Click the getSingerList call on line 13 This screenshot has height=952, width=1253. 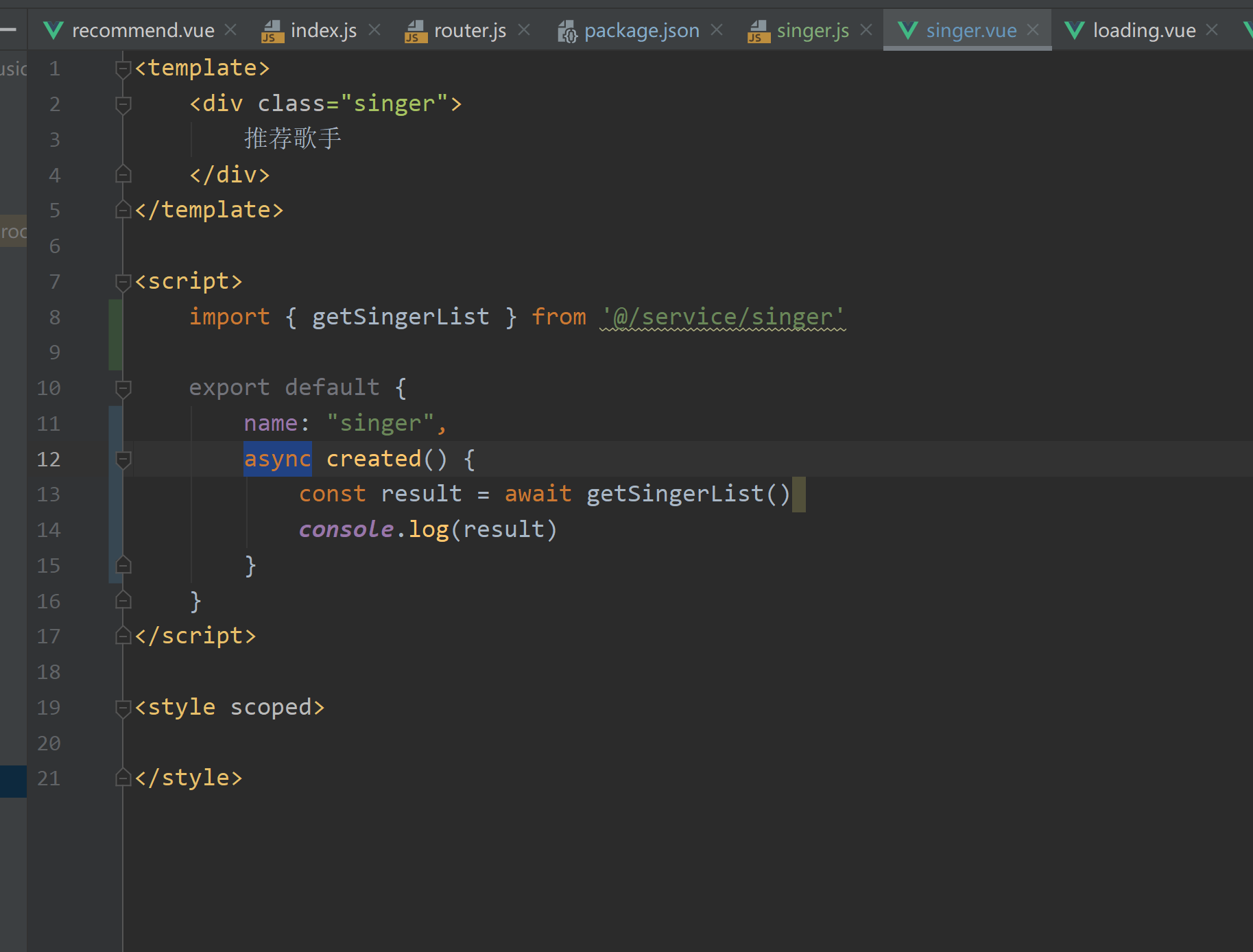coord(675,495)
